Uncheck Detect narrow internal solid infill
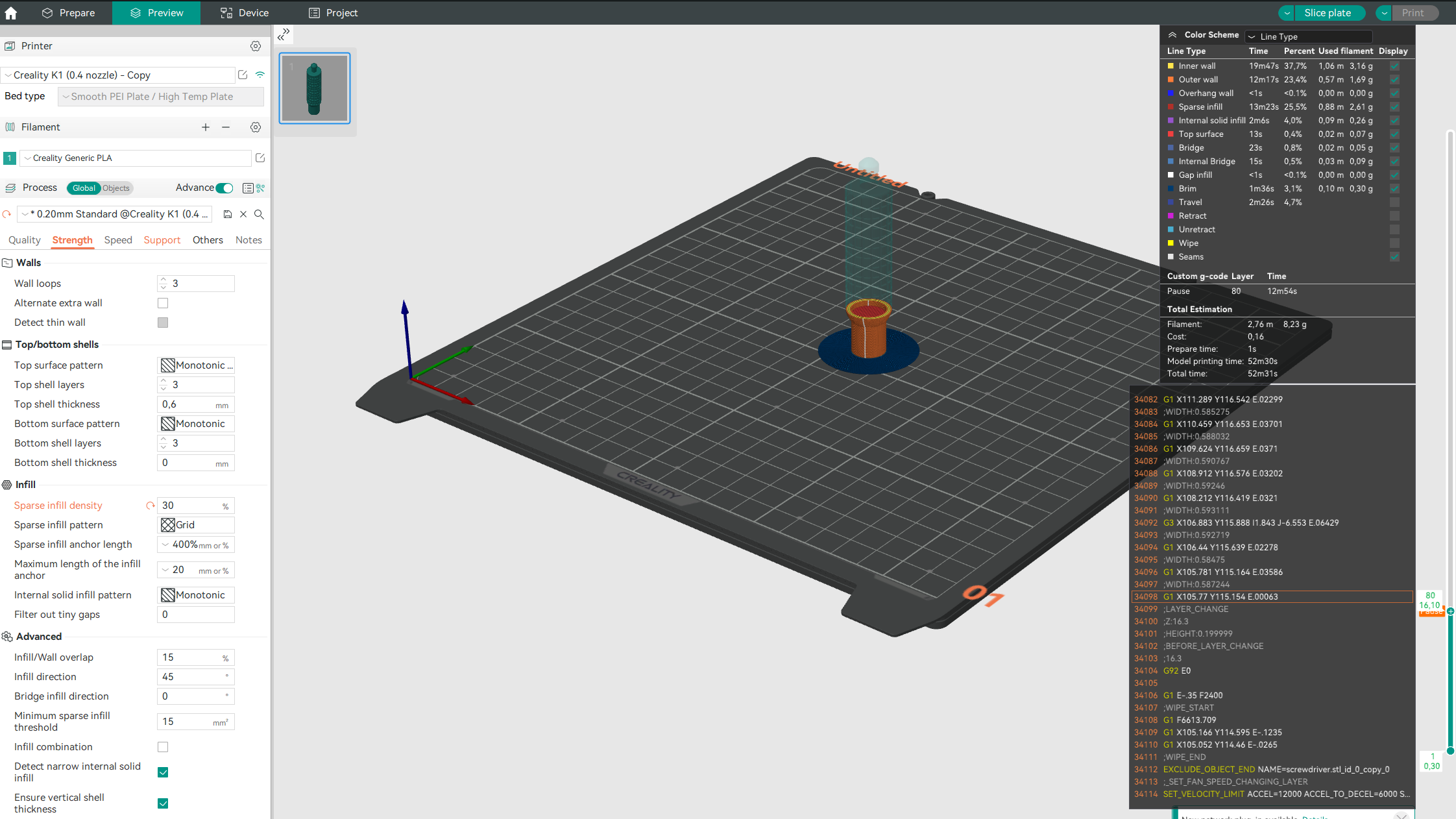Image resolution: width=1456 pixels, height=819 pixels. pos(163,772)
